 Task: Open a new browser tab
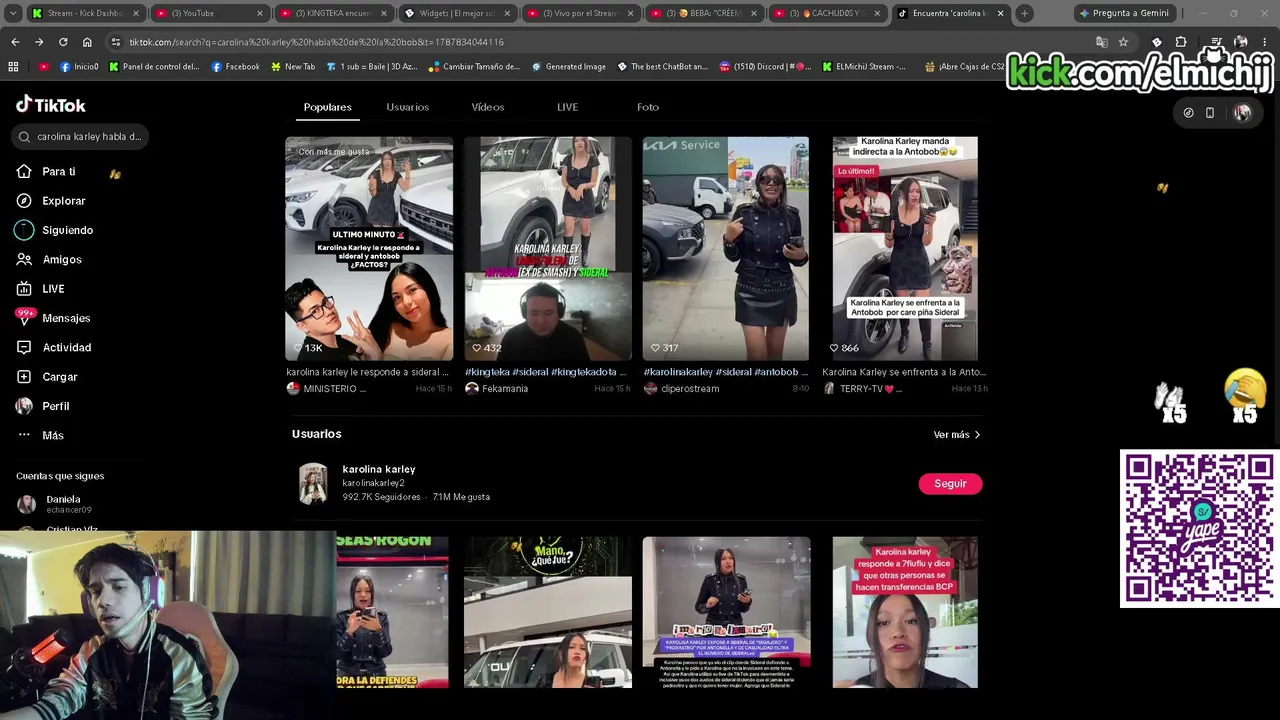tap(1024, 13)
